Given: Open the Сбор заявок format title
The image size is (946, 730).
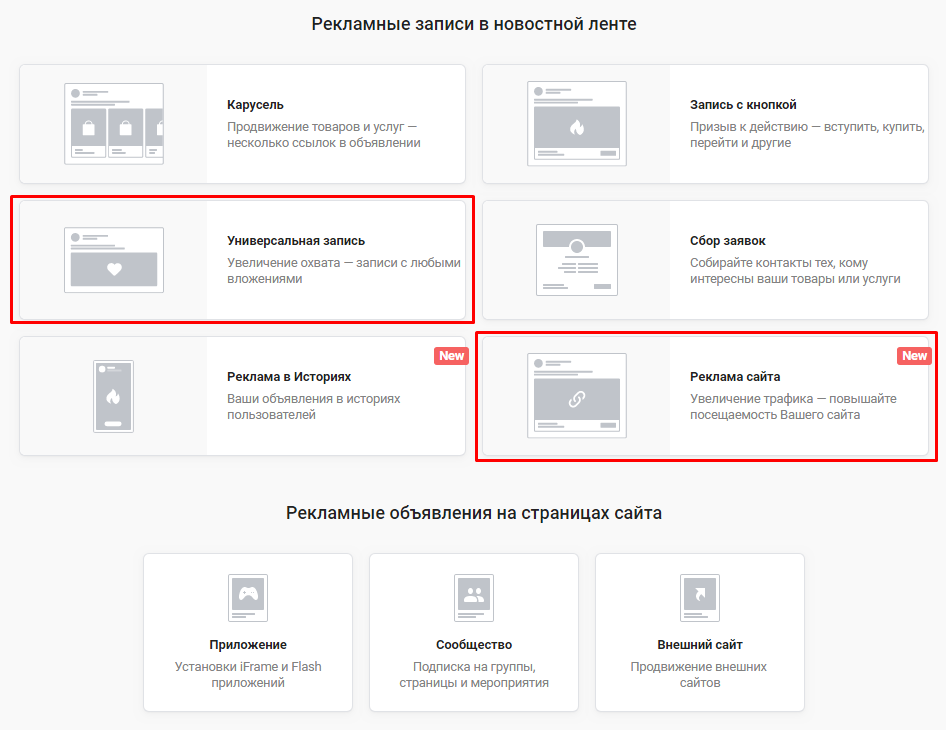Looking at the screenshot, I should click(728, 241).
